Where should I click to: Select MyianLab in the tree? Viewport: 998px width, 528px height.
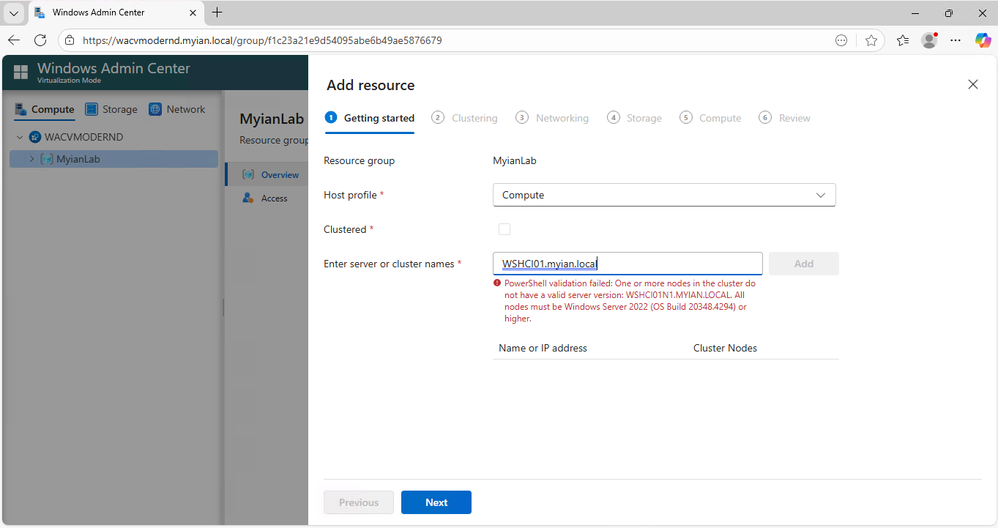tap(114, 159)
